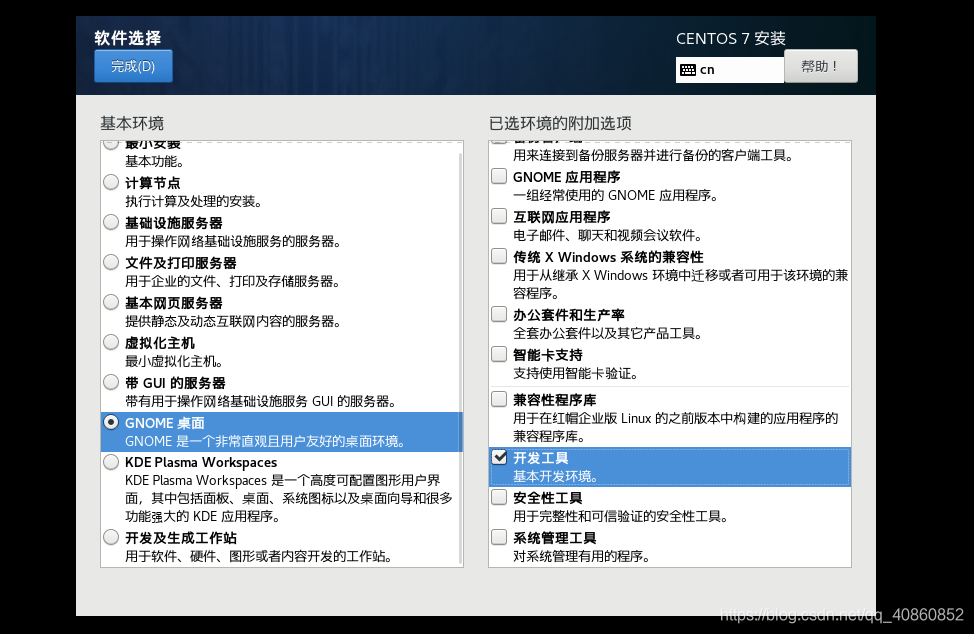Tick the 兼容性程序库 checkbox
The width and height of the screenshot is (974, 634).
point(499,399)
